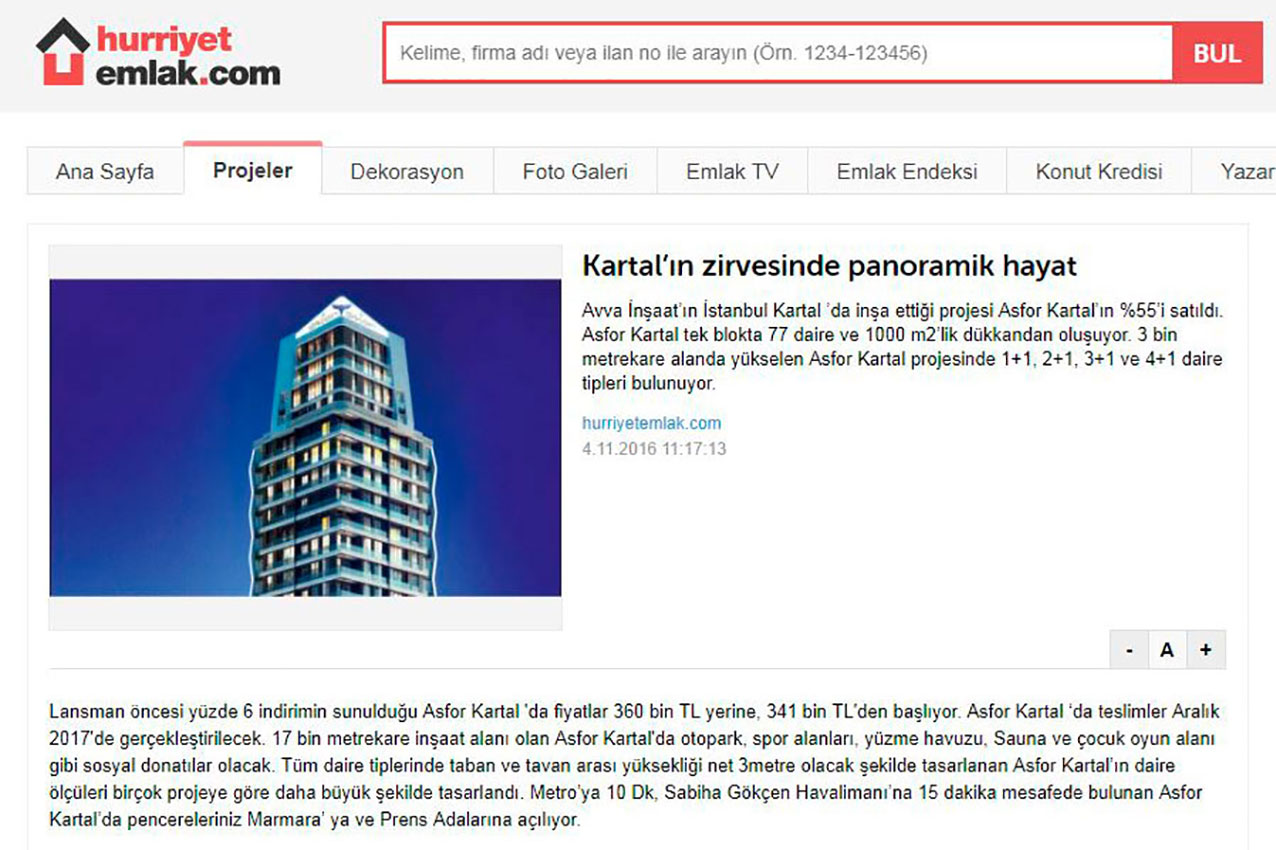Click the red house logo icon
This screenshot has width=1276, height=850.
pyautogui.click(x=62, y=52)
